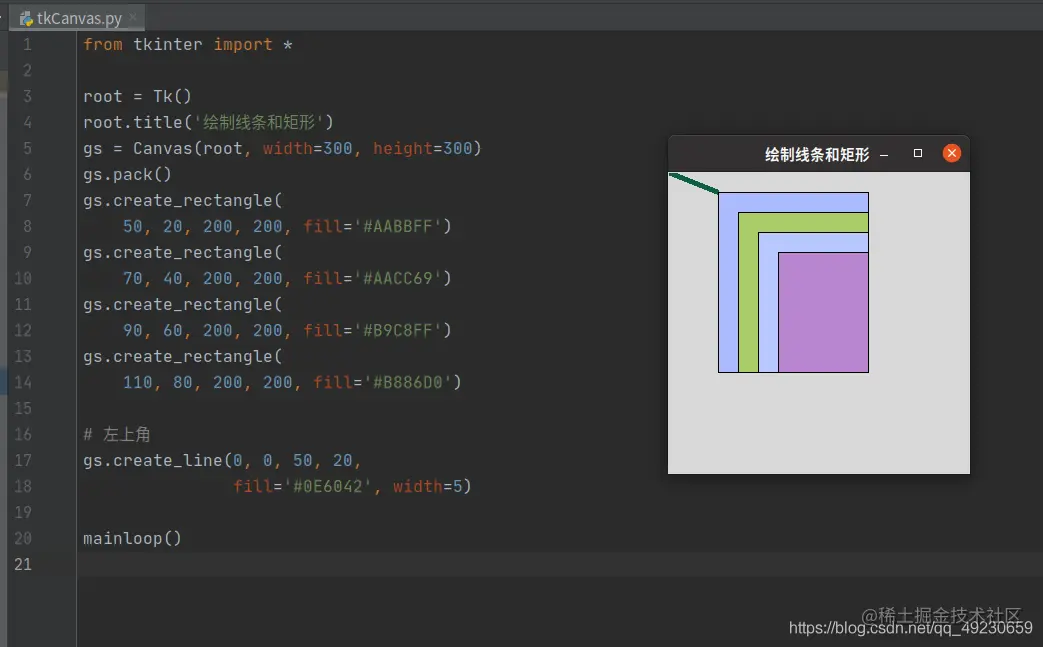The height and width of the screenshot is (647, 1043).
Task: Maximize the 绘制线条和矩形 window
Action: tap(918, 153)
